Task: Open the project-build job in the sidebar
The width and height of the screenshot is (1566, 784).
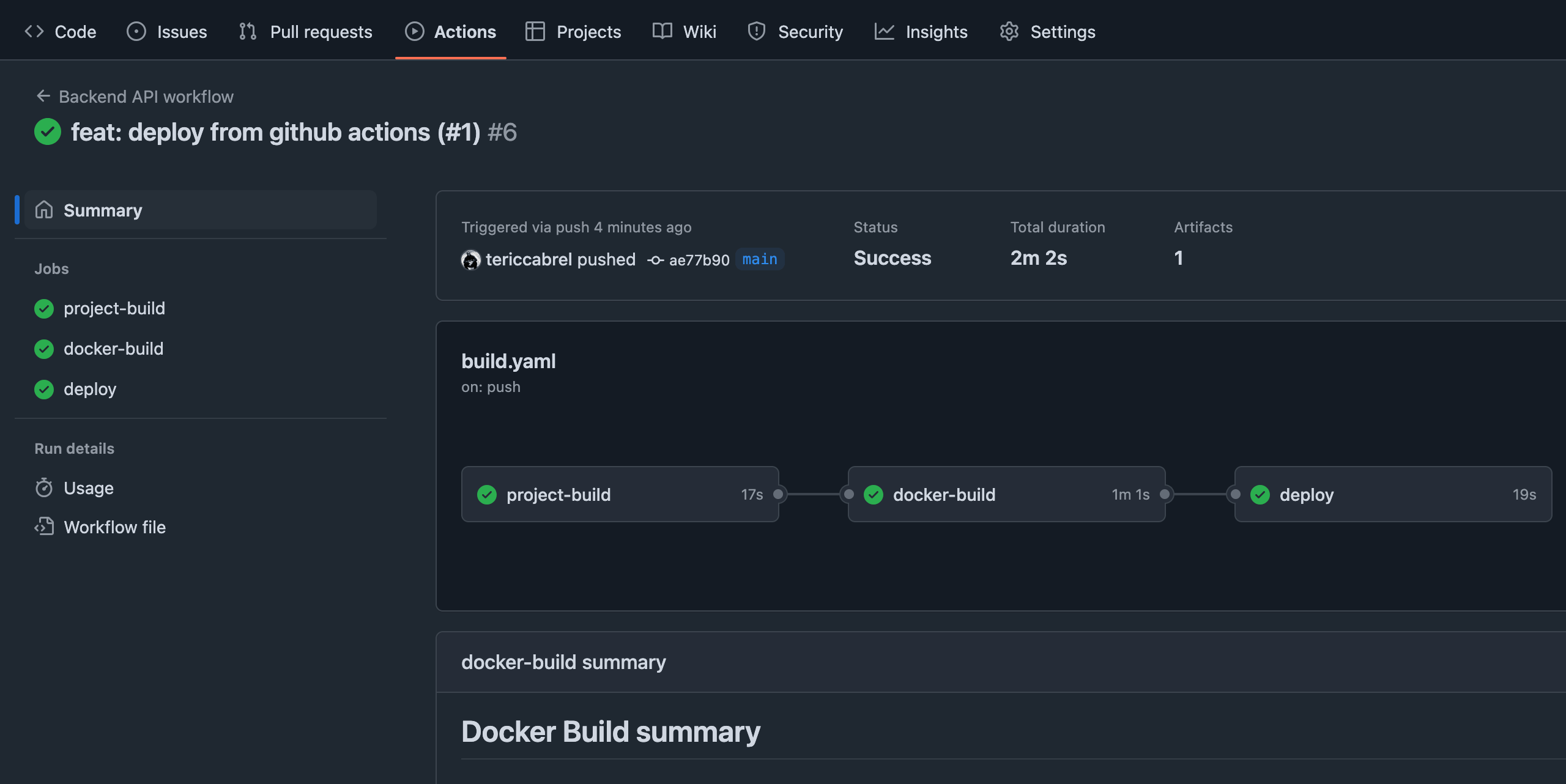Action: click(114, 308)
